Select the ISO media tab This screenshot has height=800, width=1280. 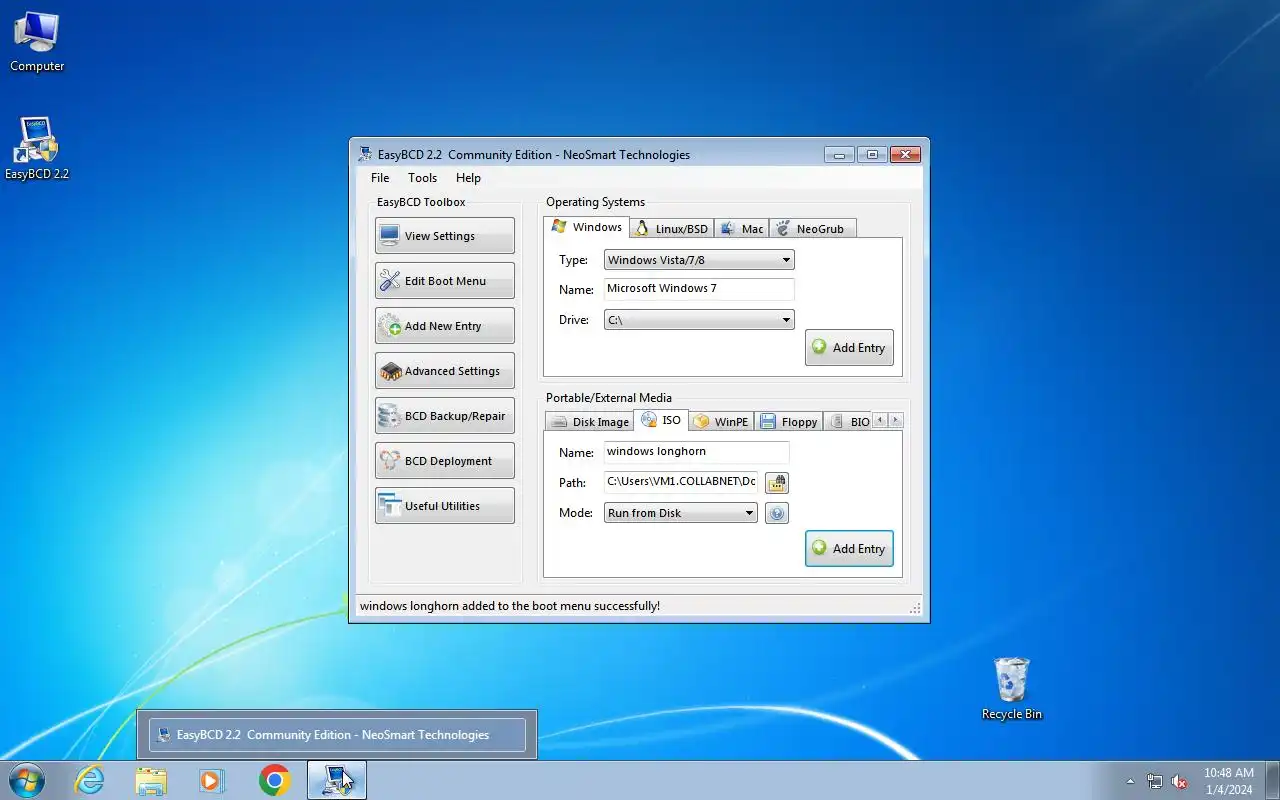coord(661,420)
